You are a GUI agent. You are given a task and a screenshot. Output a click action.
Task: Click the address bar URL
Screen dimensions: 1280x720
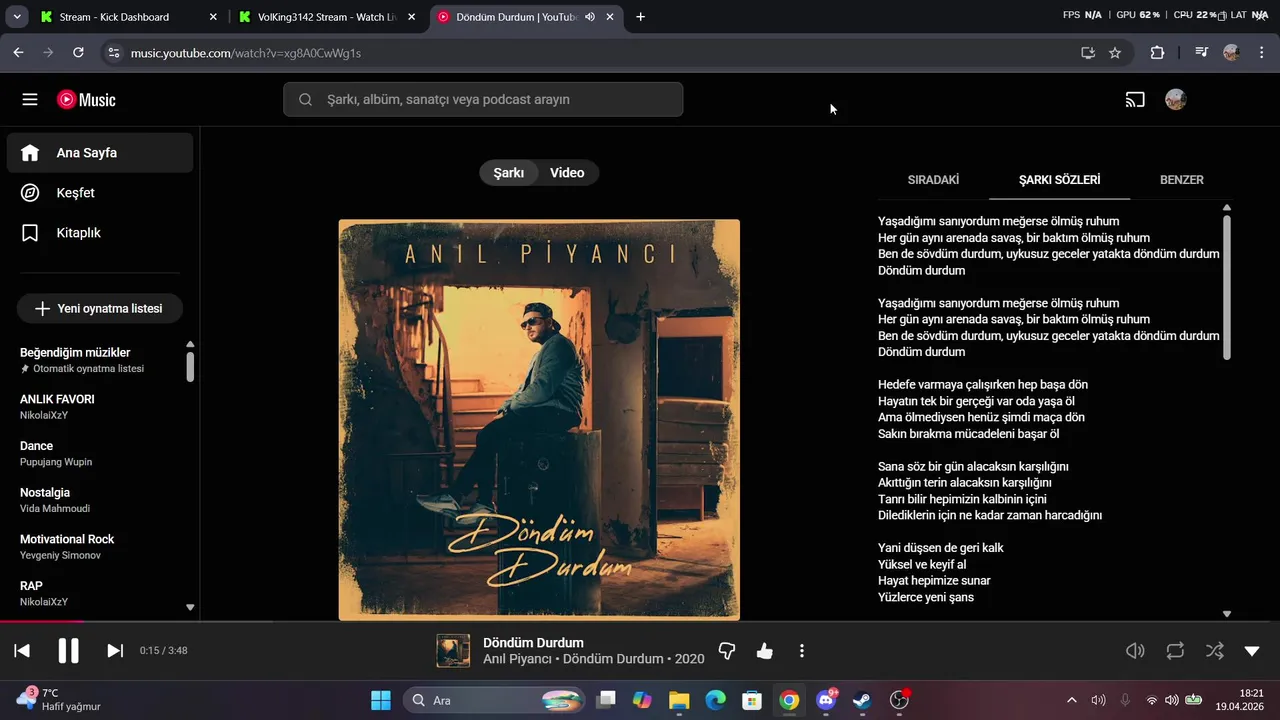click(x=246, y=53)
